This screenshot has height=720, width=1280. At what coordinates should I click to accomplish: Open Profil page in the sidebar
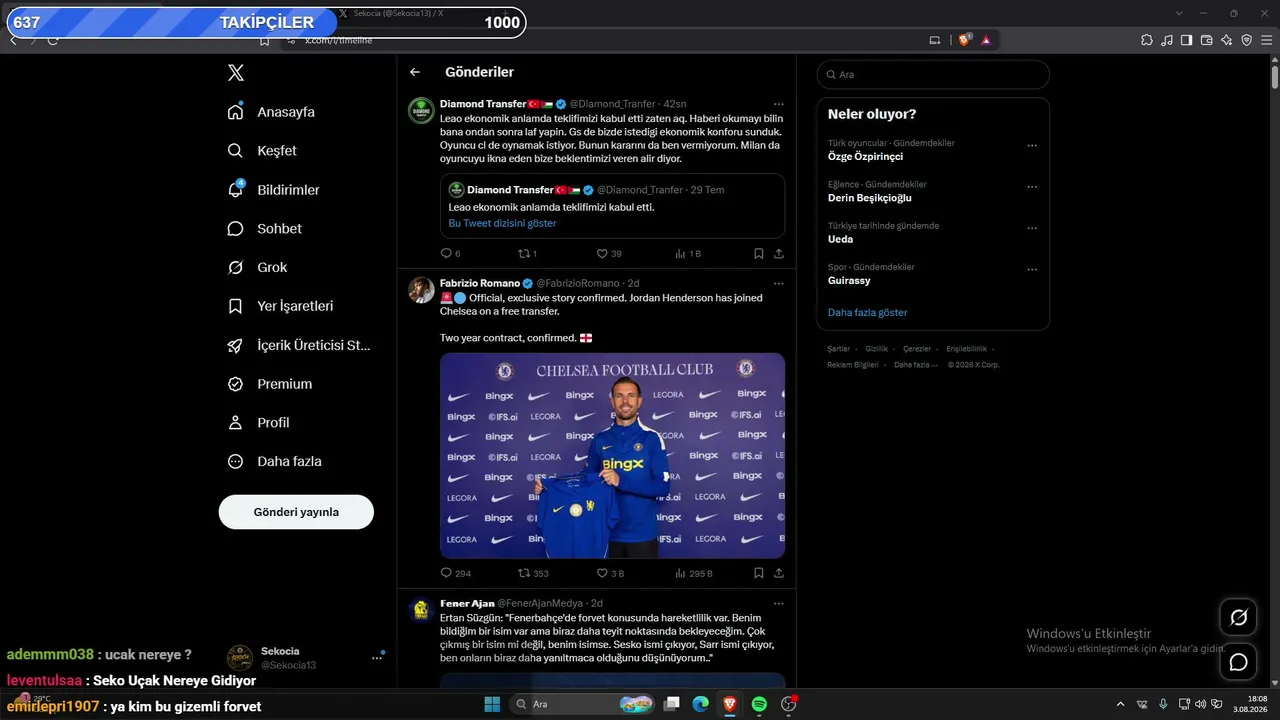click(258, 423)
